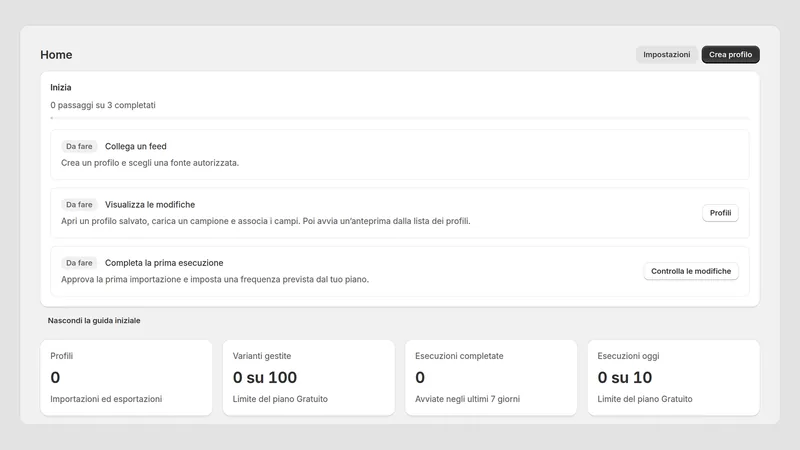Click the text Importazioni ed esportazioni

(106, 399)
